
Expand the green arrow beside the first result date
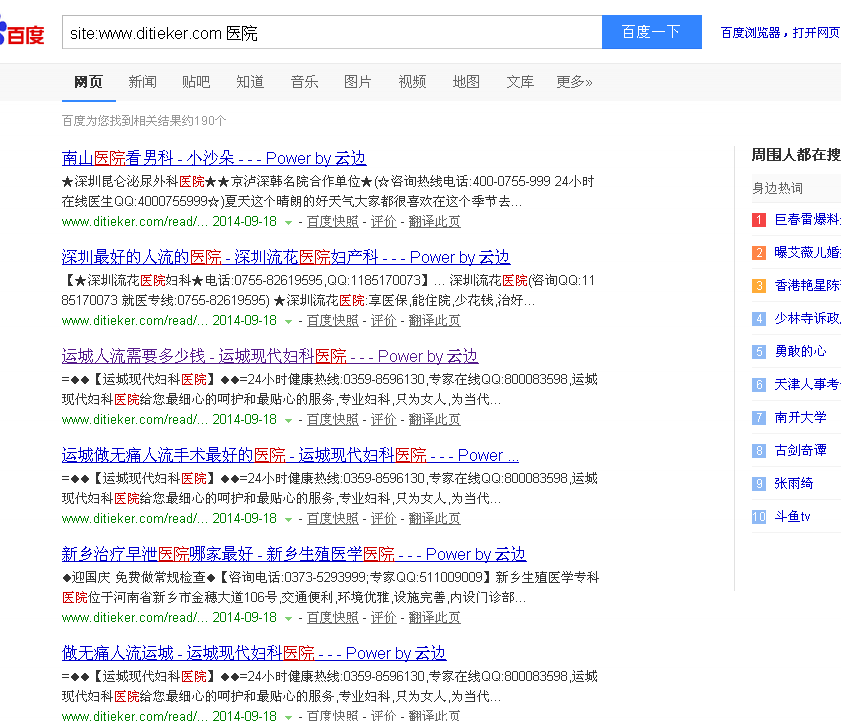pyautogui.click(x=287, y=221)
